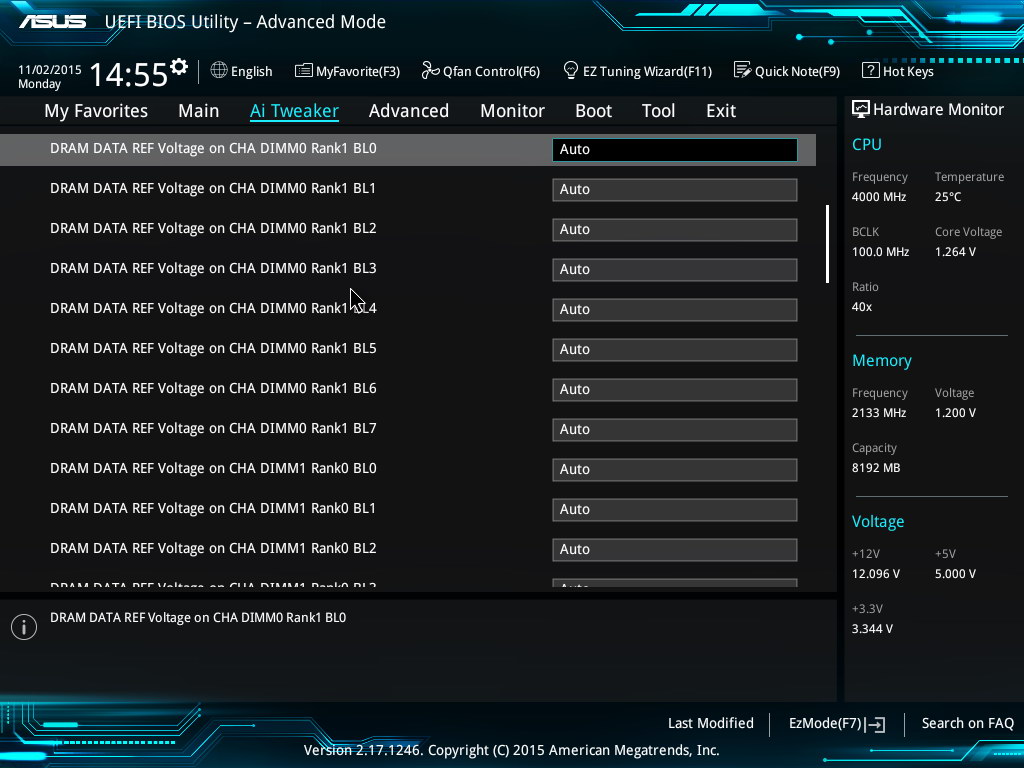Click the vertical scrollbar thumb

coord(827,244)
